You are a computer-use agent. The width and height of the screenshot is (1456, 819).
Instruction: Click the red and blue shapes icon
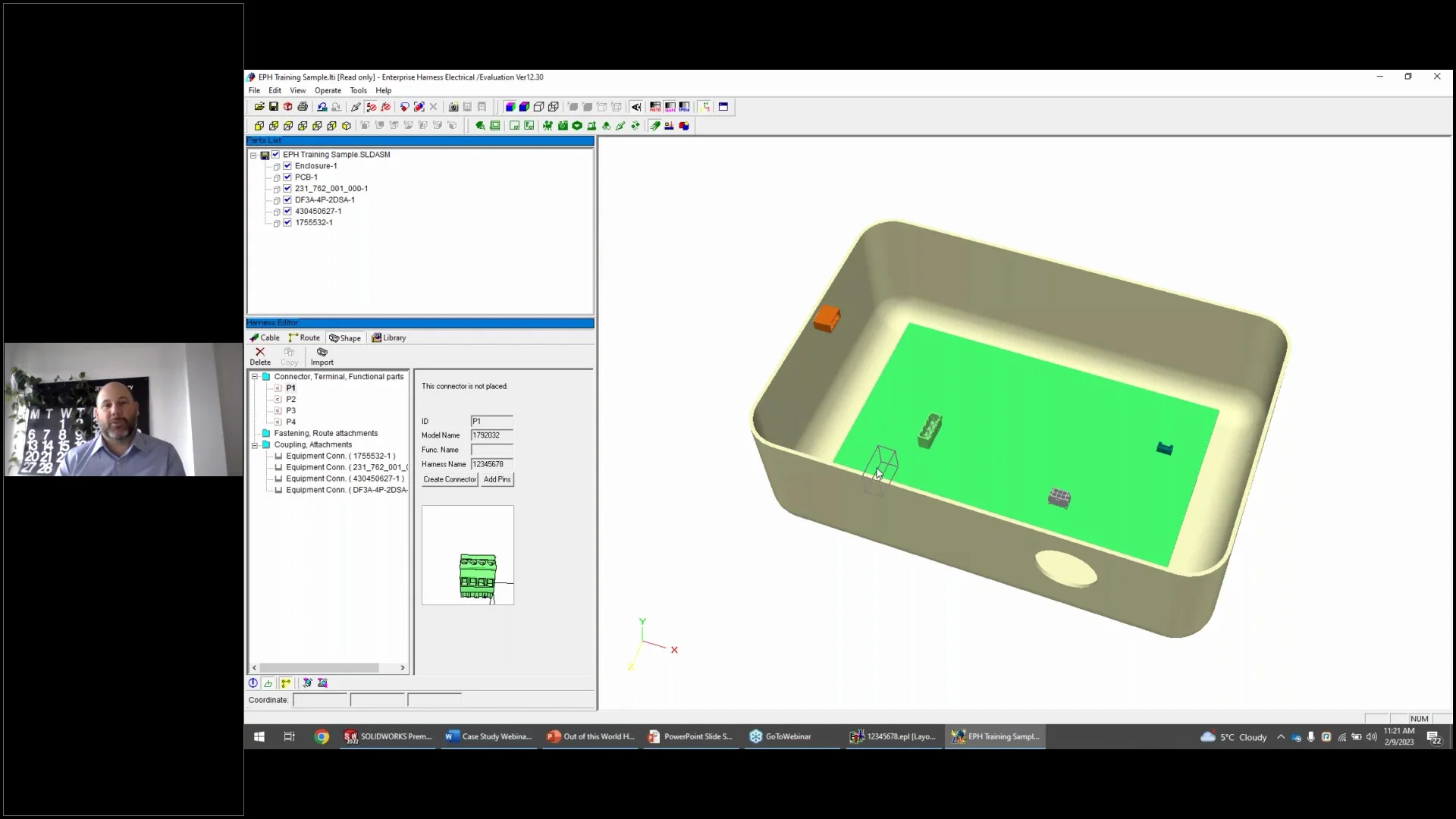(x=684, y=126)
